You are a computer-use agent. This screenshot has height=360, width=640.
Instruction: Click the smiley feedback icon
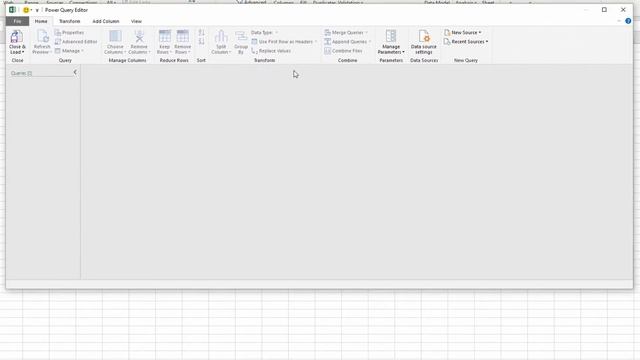(x=26, y=10)
